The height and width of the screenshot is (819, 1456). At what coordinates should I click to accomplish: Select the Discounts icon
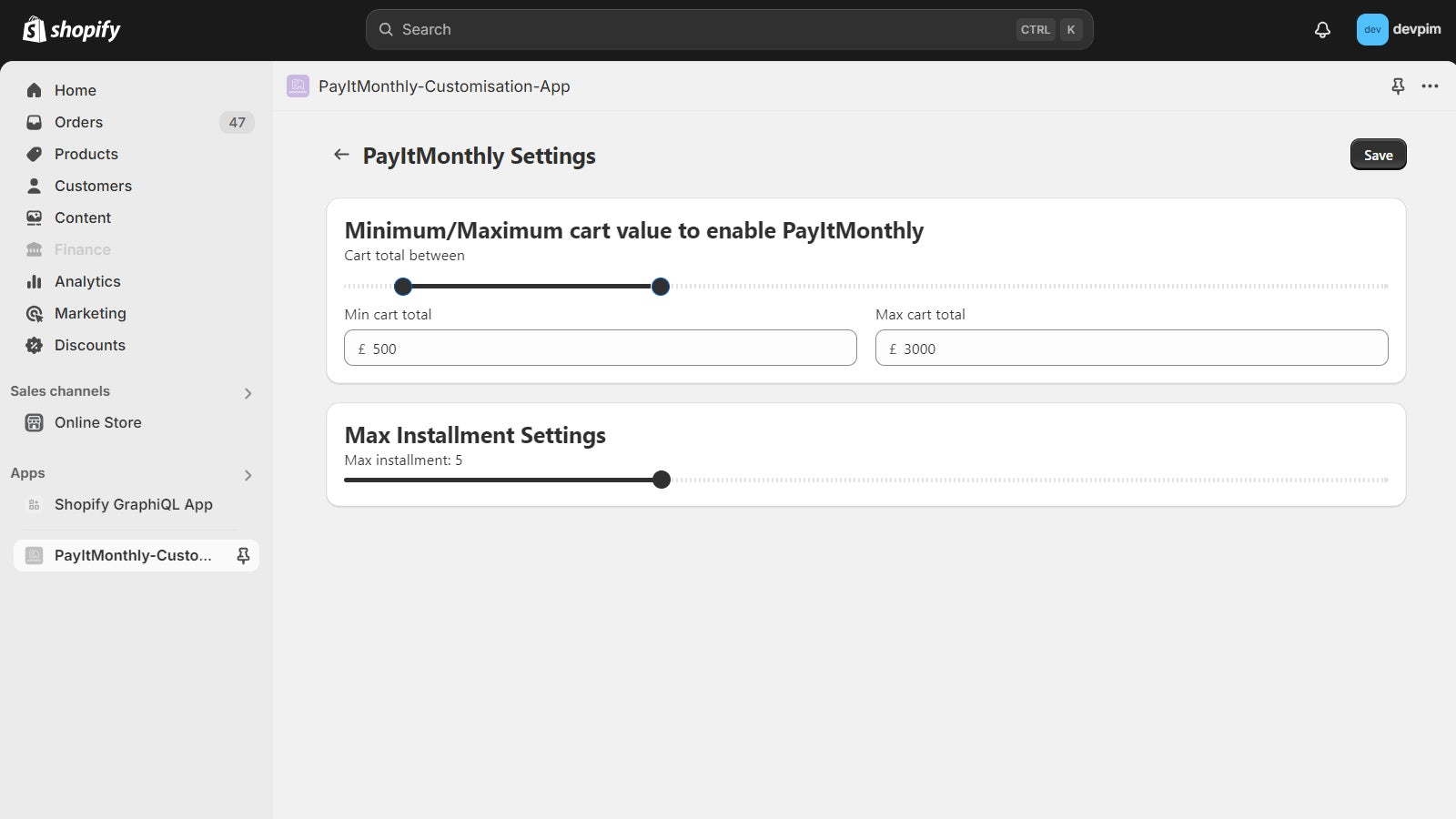click(34, 345)
